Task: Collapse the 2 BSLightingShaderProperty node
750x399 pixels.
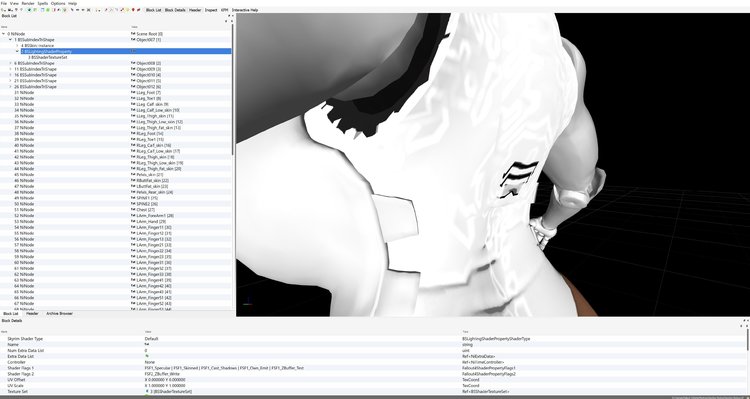Action: (17, 51)
